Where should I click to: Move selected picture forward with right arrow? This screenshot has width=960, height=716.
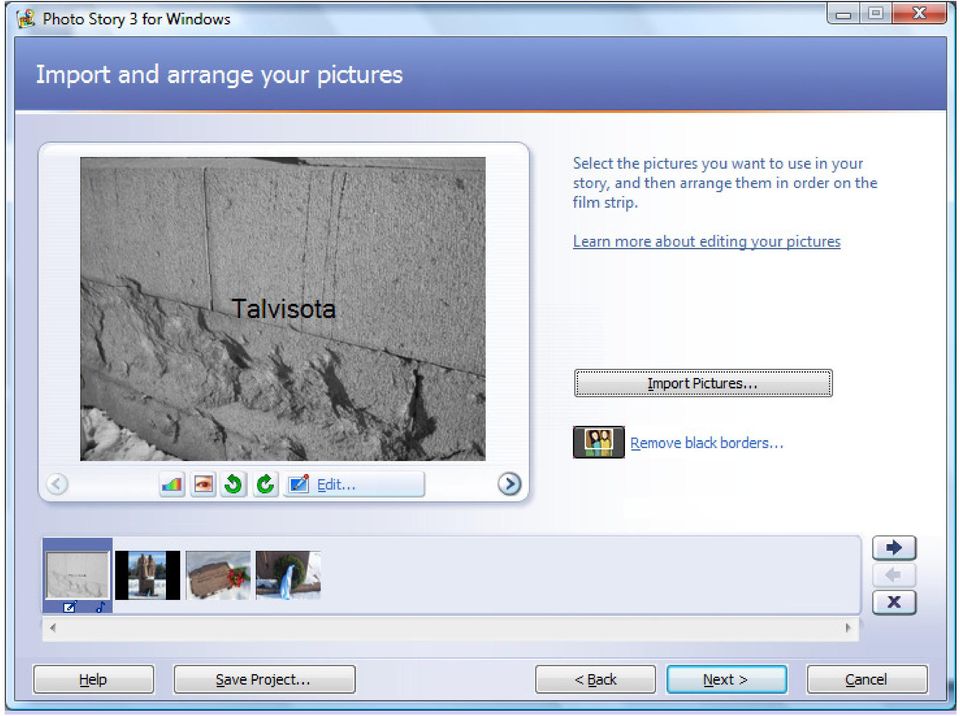coord(894,548)
